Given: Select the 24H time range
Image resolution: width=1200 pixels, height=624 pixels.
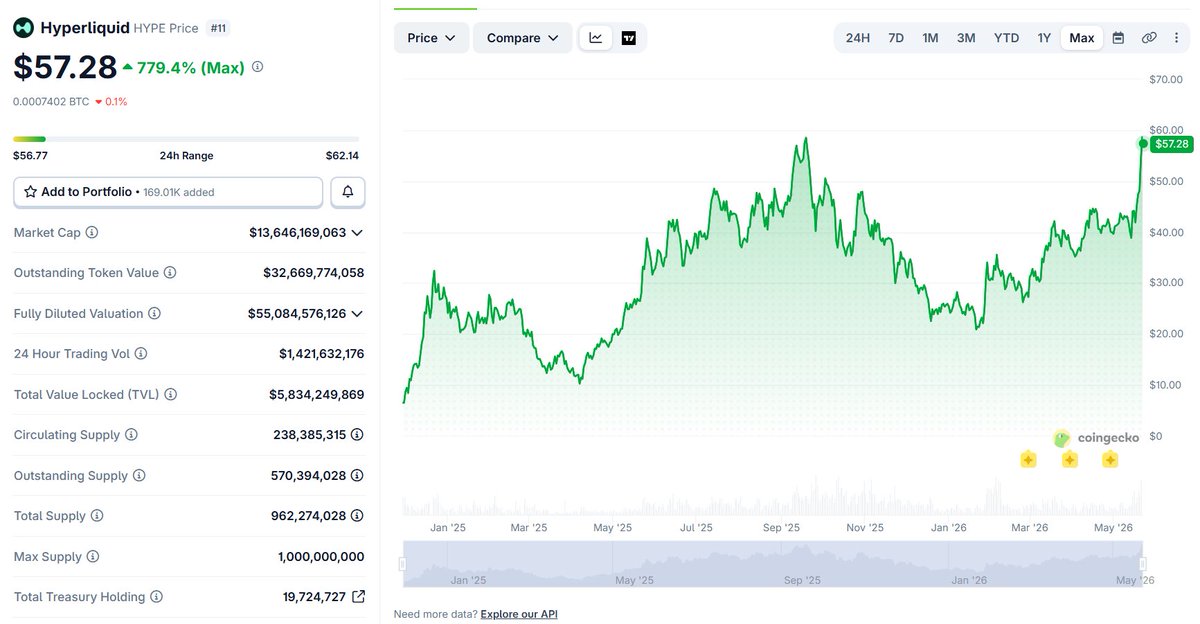Looking at the screenshot, I should [x=857, y=38].
